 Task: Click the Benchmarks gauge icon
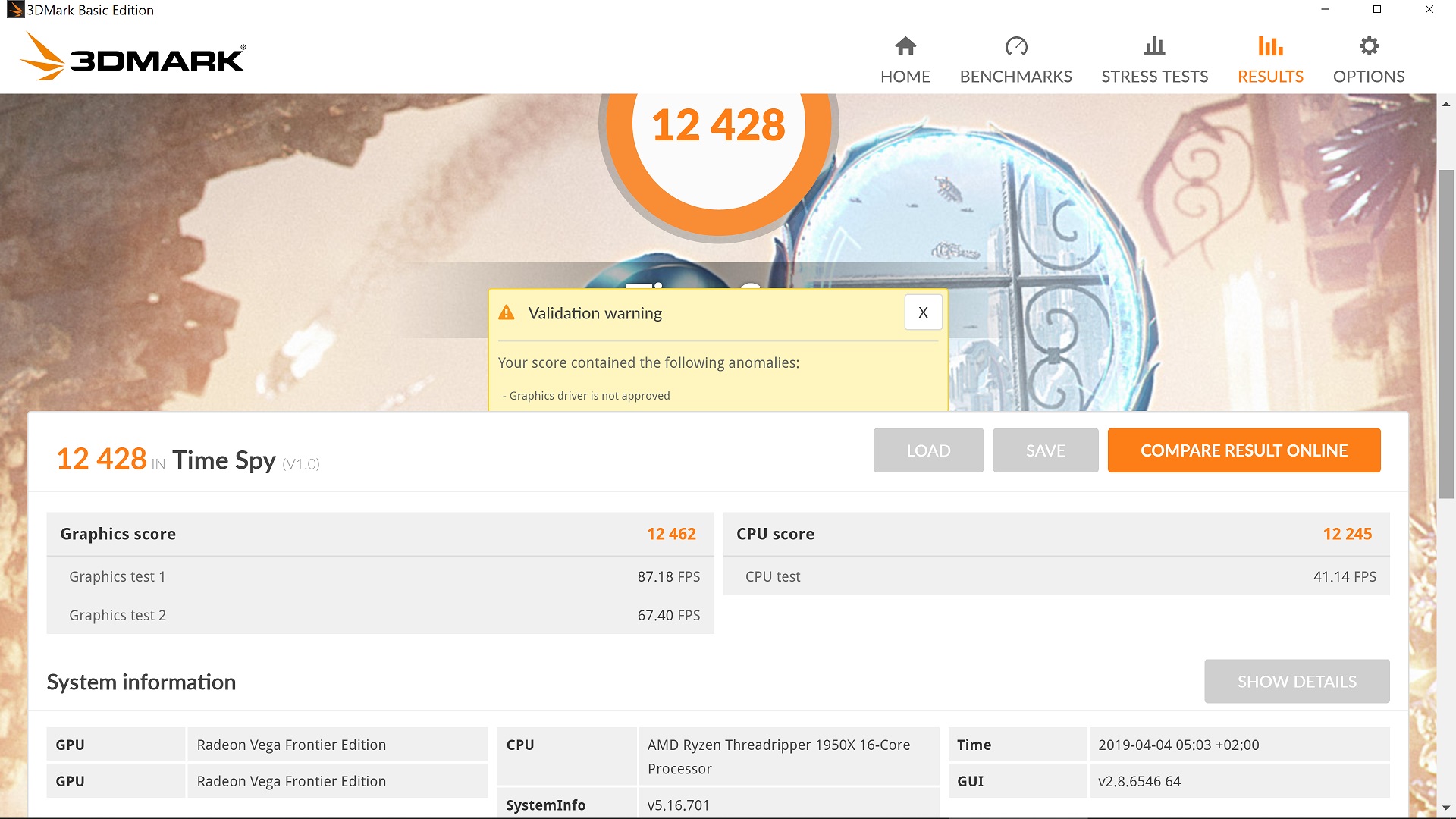point(1016,46)
